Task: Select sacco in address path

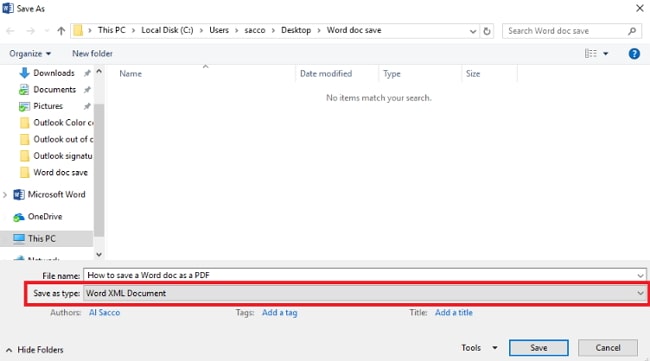Action: coord(255,30)
